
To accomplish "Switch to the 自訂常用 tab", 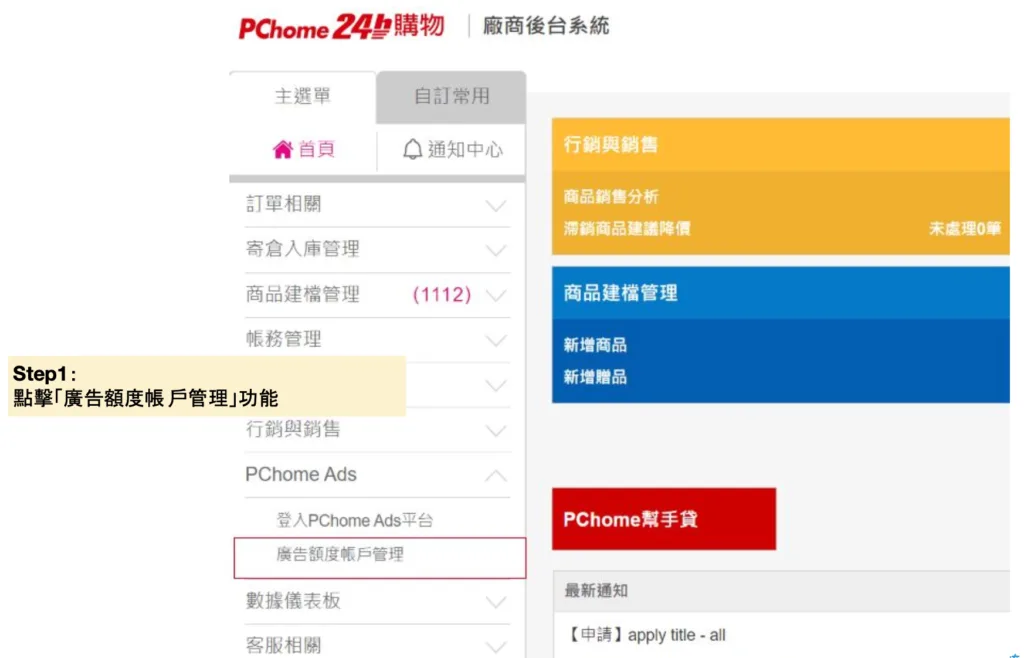I will (451, 97).
